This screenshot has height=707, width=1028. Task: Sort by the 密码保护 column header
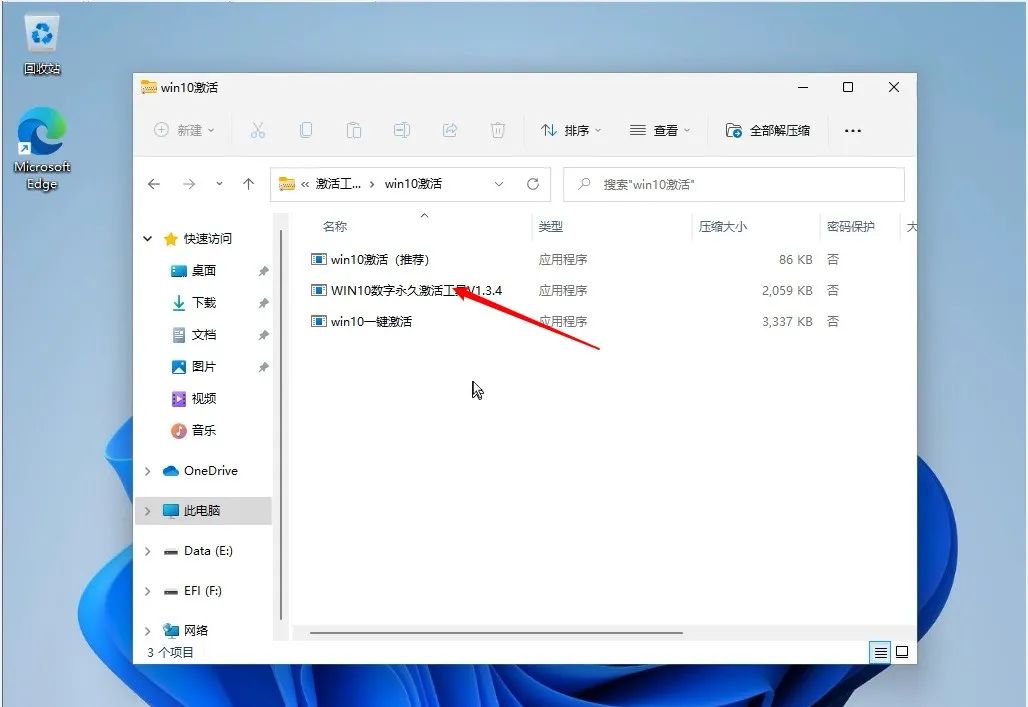[x=850, y=227]
